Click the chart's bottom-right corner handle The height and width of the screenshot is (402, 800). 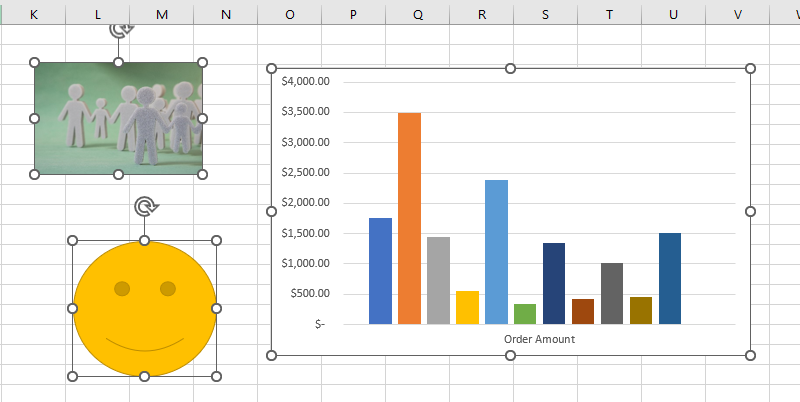750,355
